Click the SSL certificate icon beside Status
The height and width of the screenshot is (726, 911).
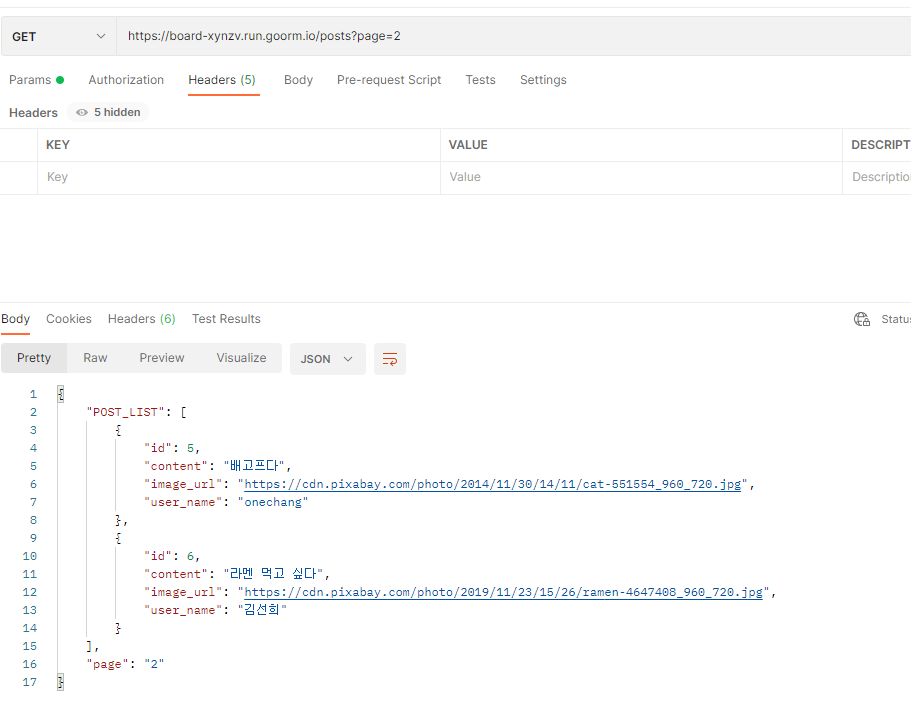pyautogui.click(x=861, y=318)
